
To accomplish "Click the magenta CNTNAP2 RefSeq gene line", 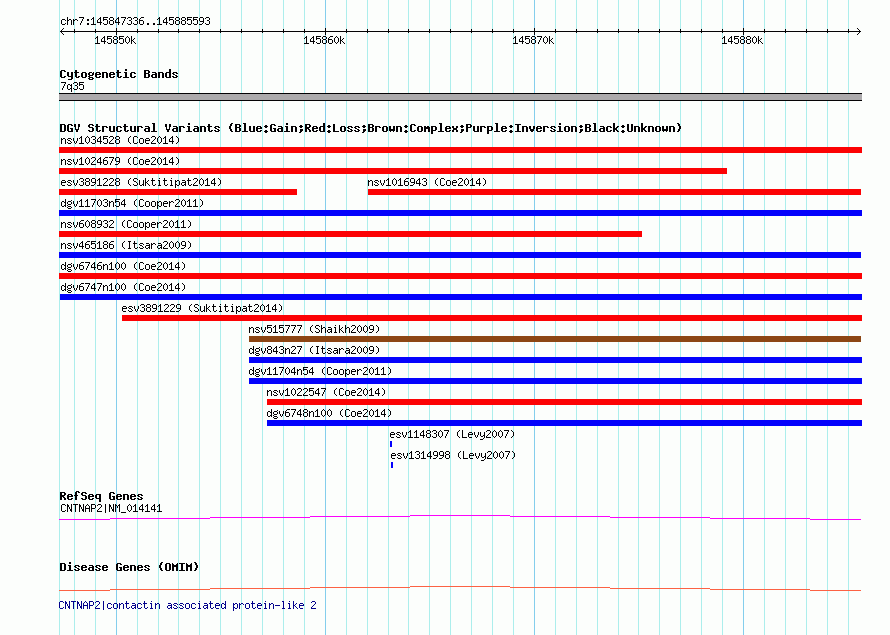I will point(460,517).
